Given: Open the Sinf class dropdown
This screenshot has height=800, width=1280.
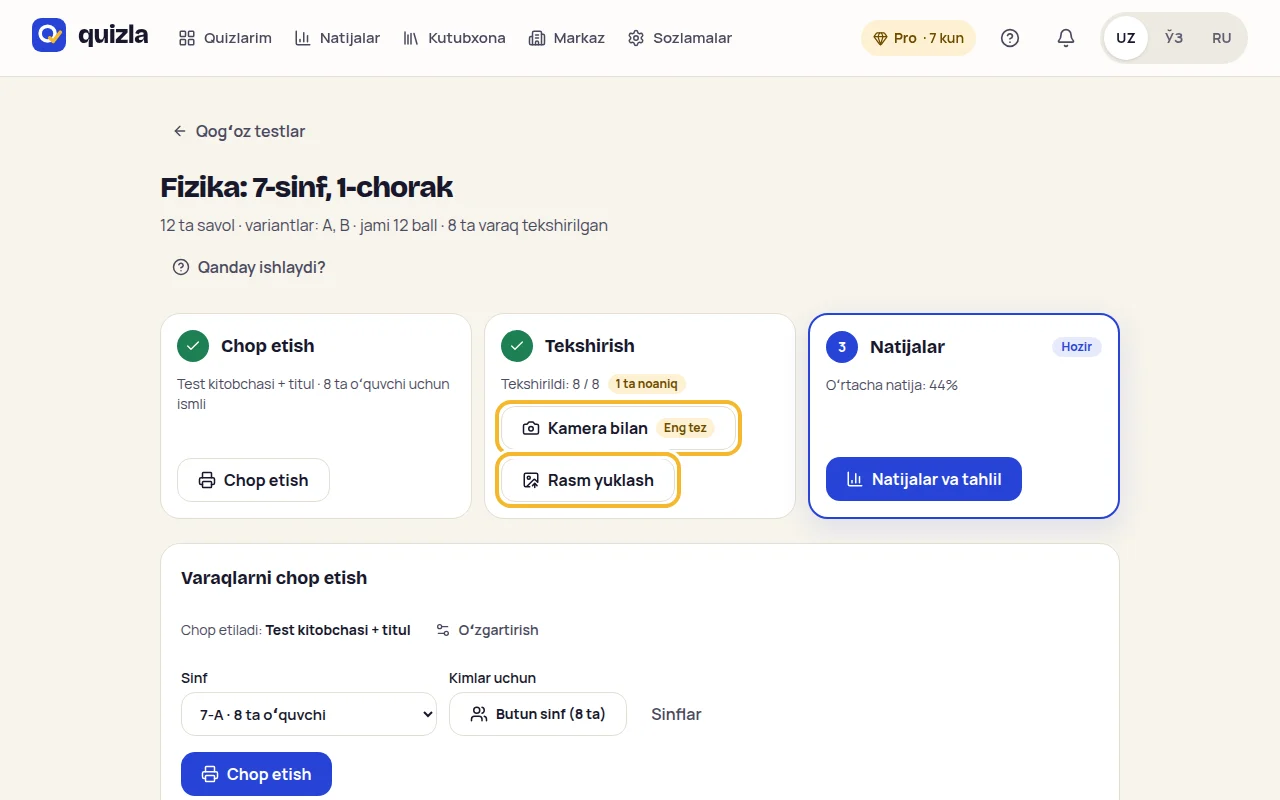Looking at the screenshot, I should coord(309,714).
